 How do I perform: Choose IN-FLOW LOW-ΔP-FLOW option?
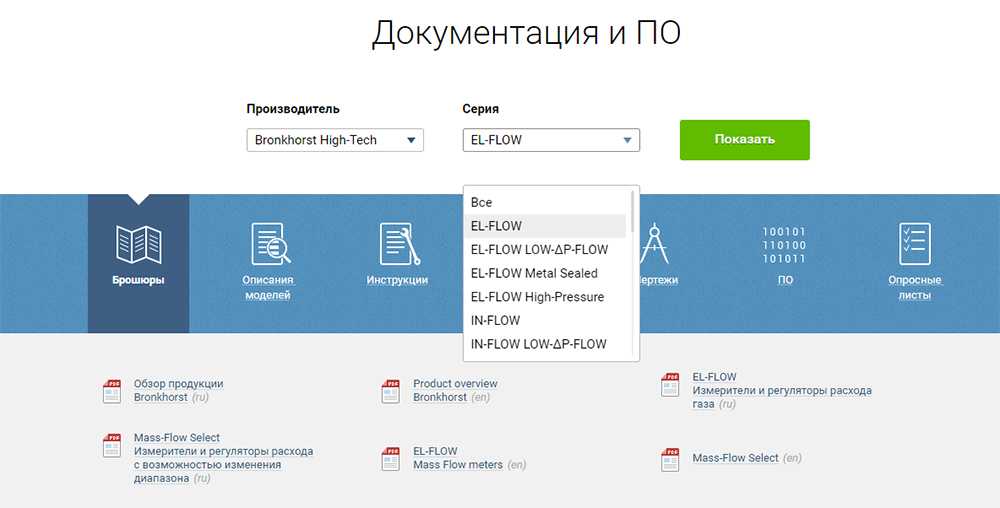[545, 344]
